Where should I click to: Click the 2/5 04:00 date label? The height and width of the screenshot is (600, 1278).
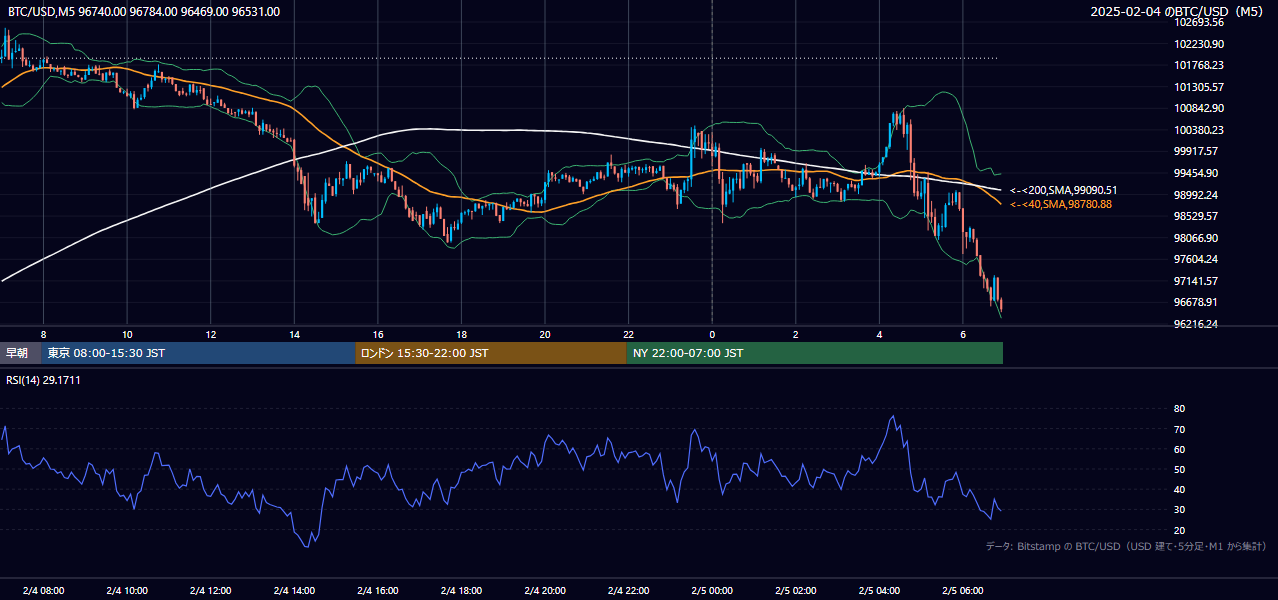pos(879,591)
